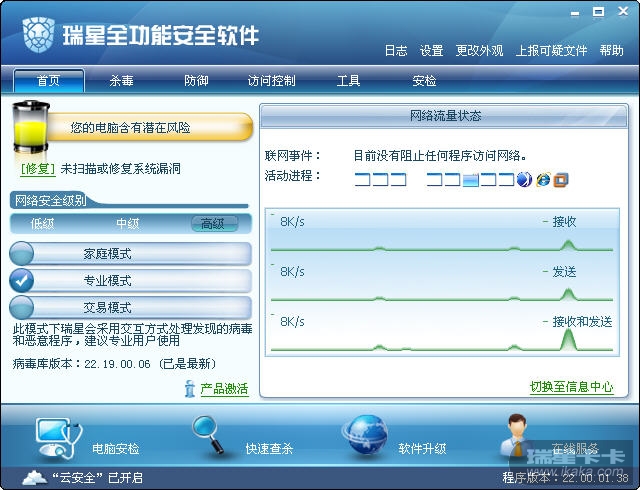The image size is (640, 490).
Task: Minimize the Rising security window
Action: [x=575, y=13]
